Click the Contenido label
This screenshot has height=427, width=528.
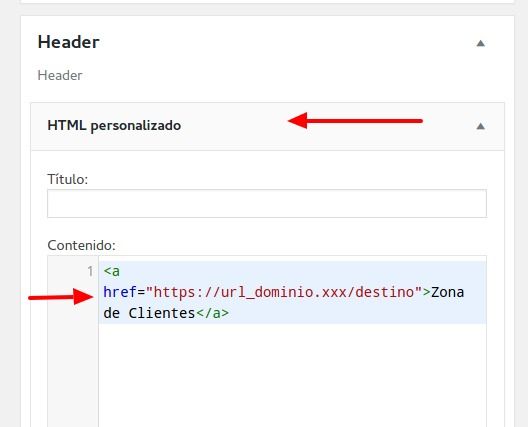tap(81, 245)
